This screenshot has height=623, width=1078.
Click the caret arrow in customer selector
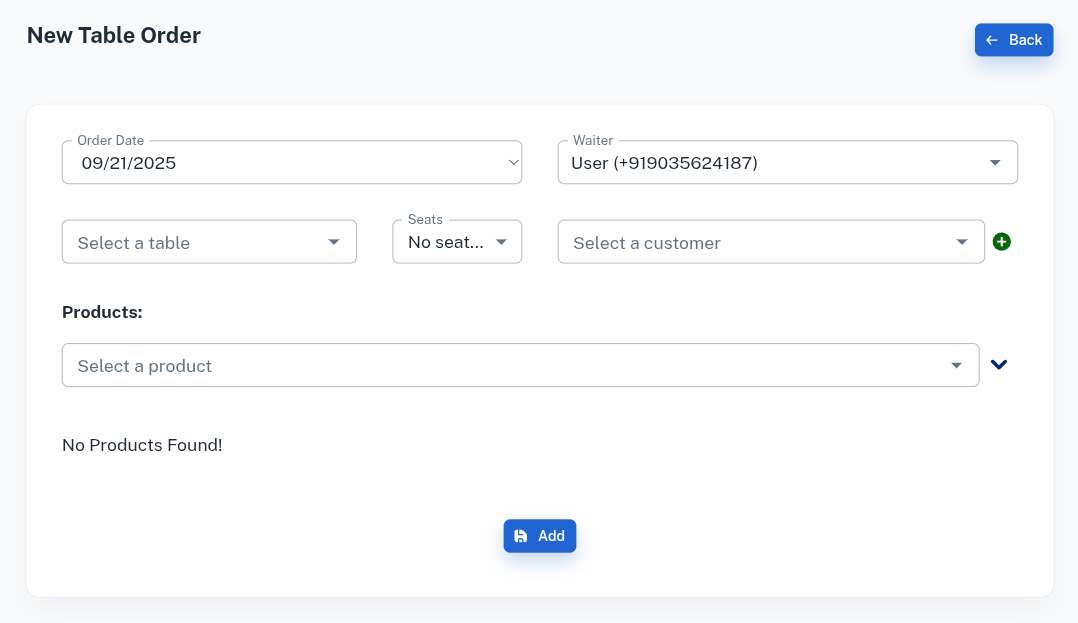click(962, 243)
